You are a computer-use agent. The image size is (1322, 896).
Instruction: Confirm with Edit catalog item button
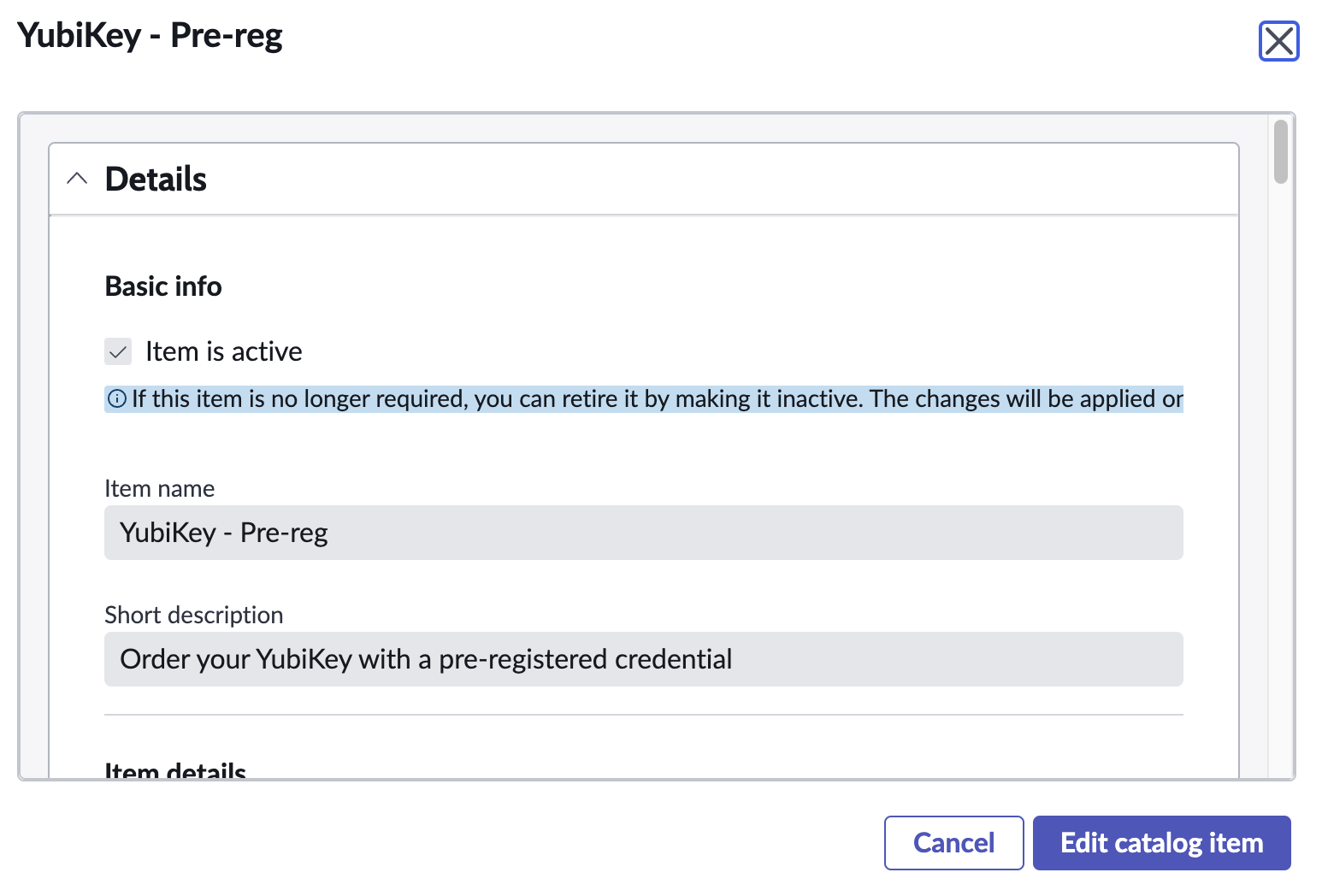click(1161, 843)
